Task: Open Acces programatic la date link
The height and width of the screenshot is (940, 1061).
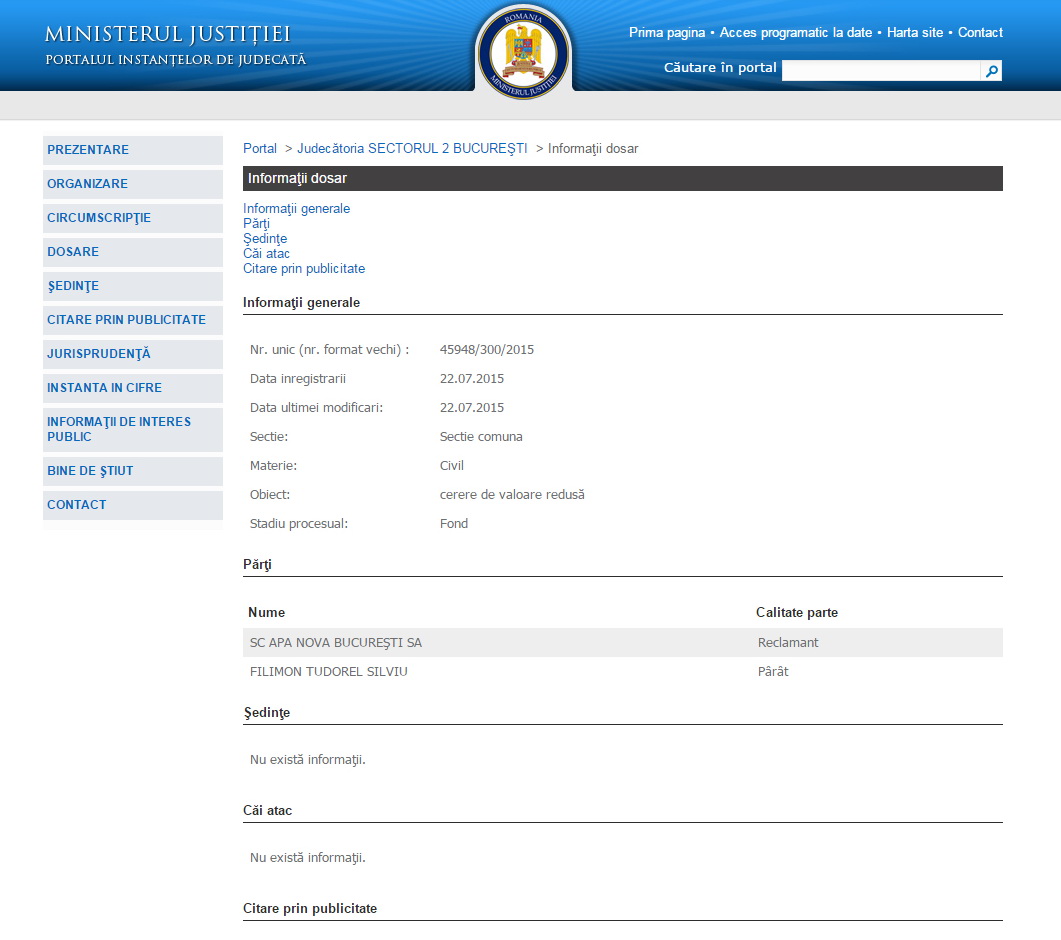Action: click(796, 33)
